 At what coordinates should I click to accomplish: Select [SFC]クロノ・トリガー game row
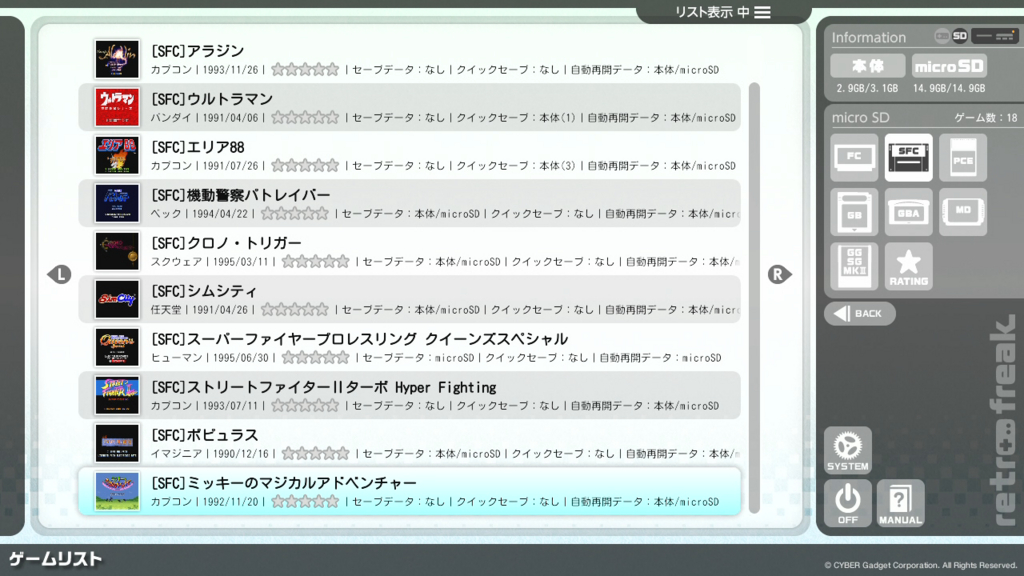409,251
